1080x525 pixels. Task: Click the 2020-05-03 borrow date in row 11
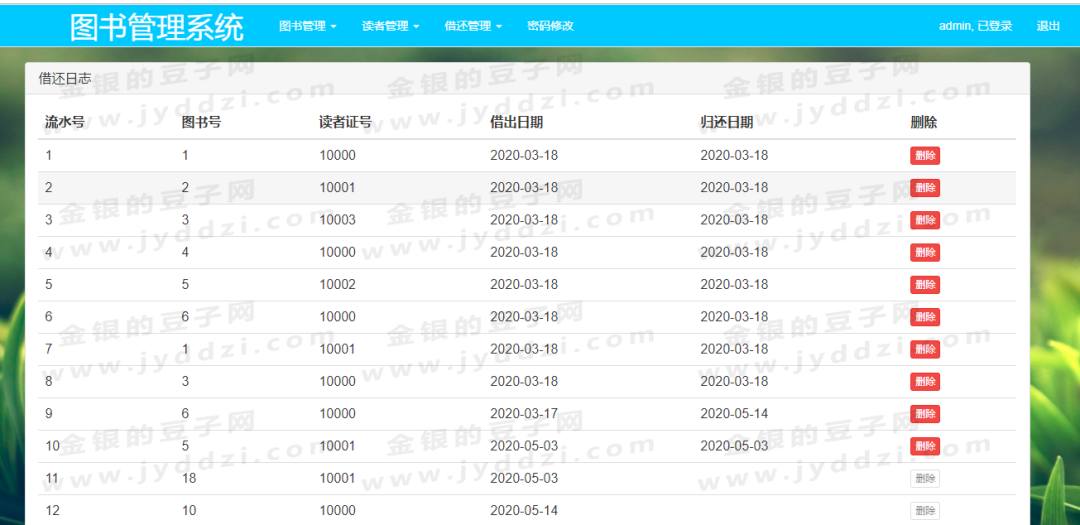[x=523, y=478]
